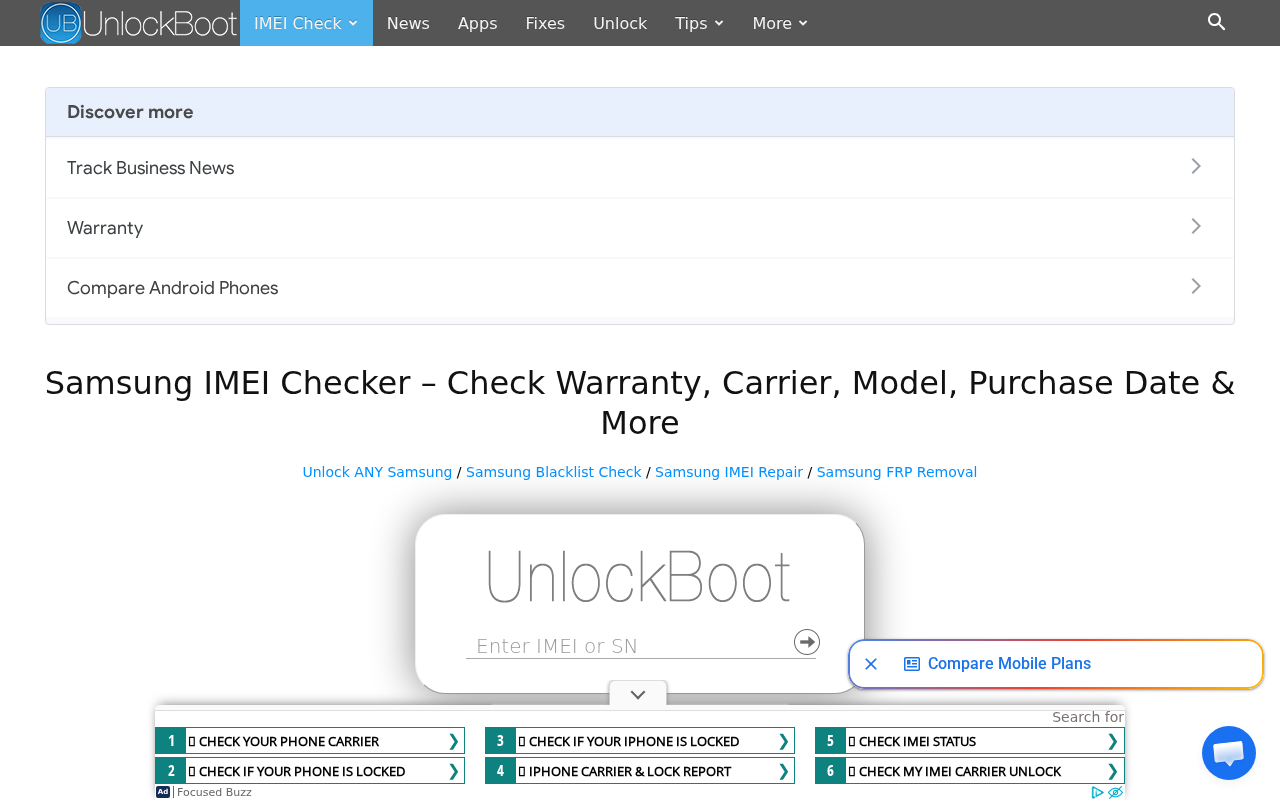Image resolution: width=1280 pixels, height=800 pixels.
Task: Click the ad iPhone Carrier & Lock Report
Action: coord(640,771)
